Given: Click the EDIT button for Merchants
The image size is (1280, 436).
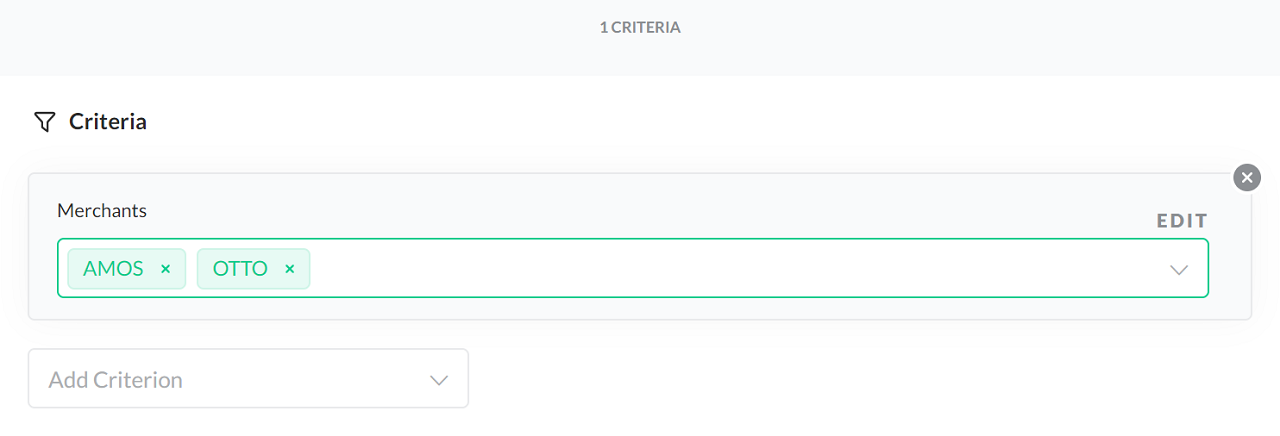Looking at the screenshot, I should (1182, 221).
